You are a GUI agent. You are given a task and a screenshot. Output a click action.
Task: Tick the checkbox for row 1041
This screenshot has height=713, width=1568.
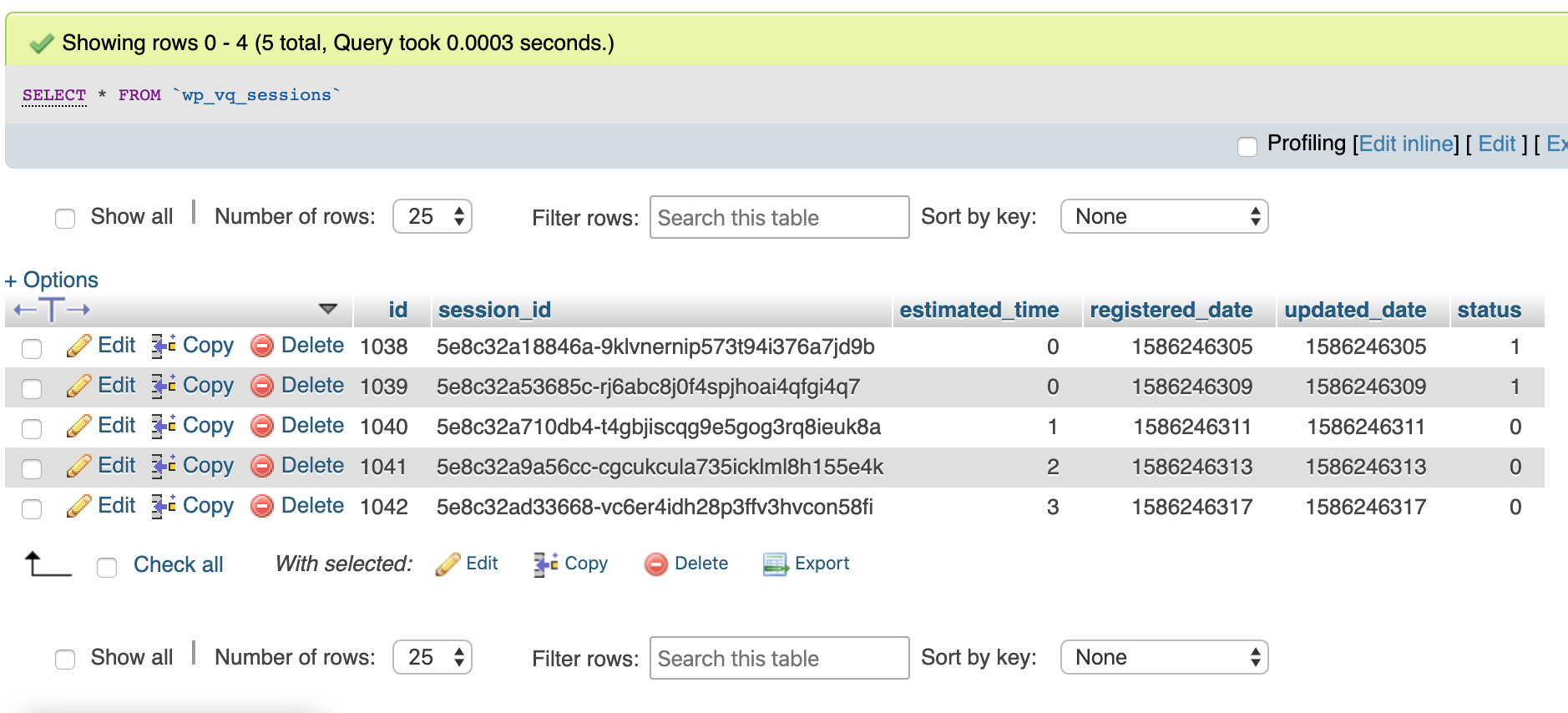click(32, 468)
